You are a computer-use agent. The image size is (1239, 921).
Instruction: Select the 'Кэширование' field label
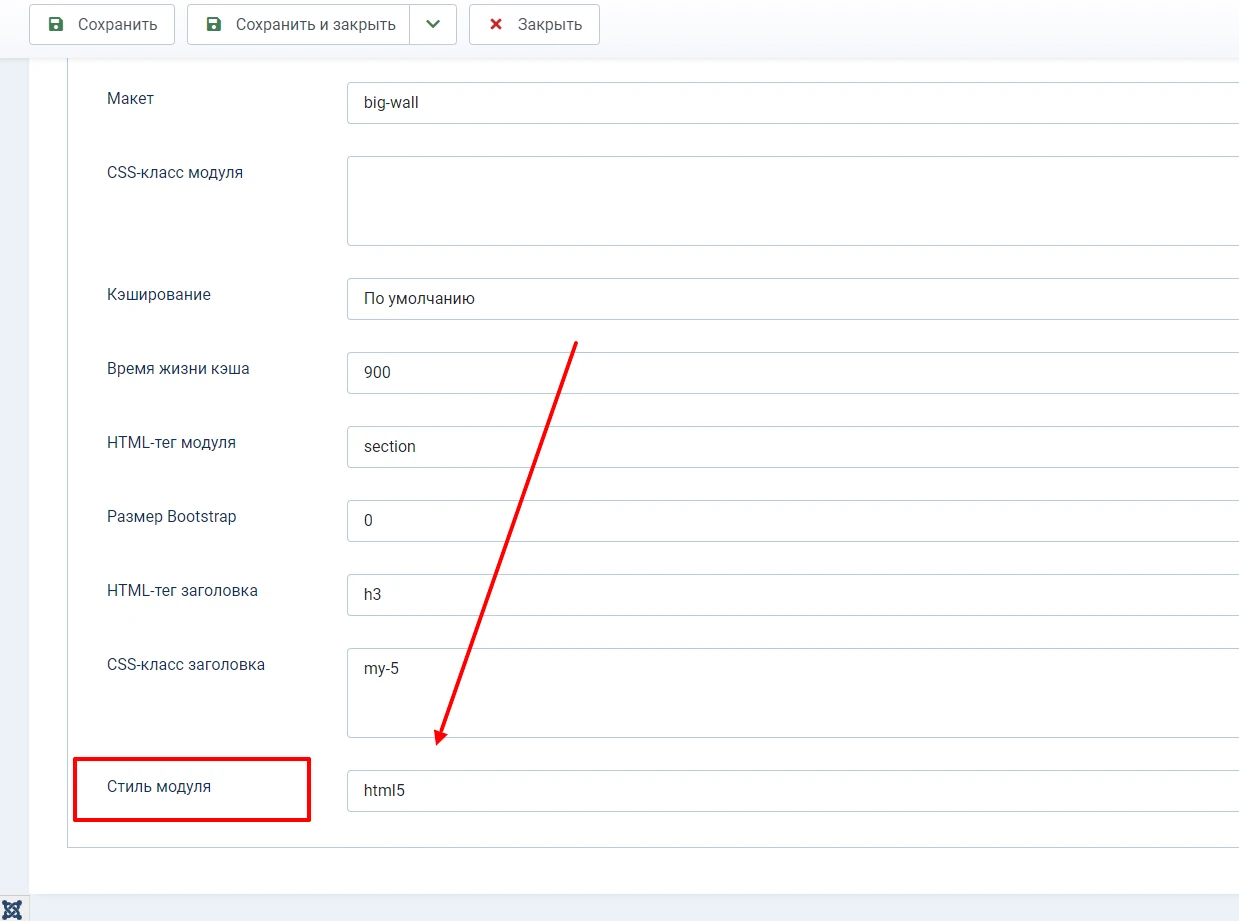point(158,294)
